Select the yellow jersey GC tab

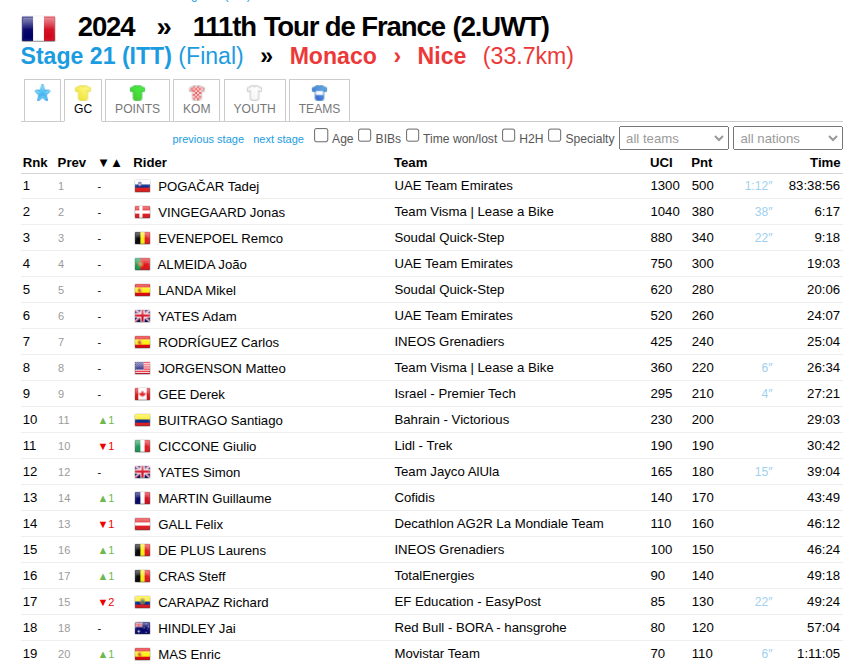coord(83,100)
